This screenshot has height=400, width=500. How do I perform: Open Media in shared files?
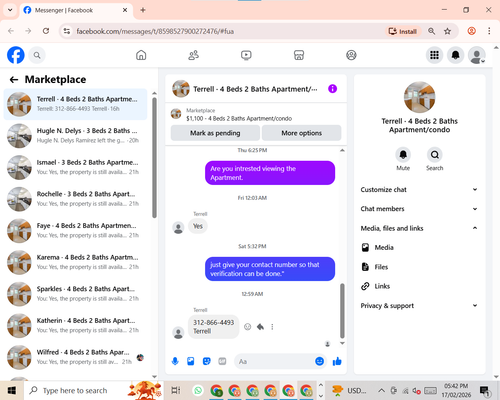(x=419, y=248)
